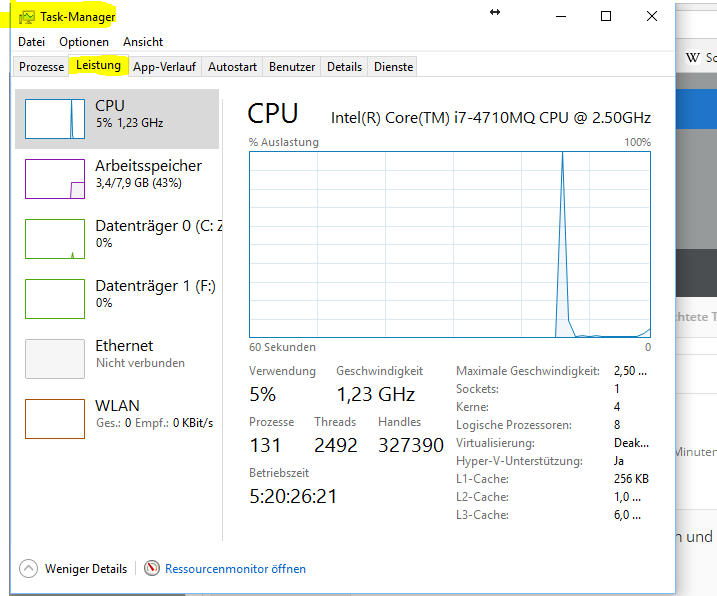The width and height of the screenshot is (717, 596).
Task: Click the Virtualisierung label
Action: 495,443
